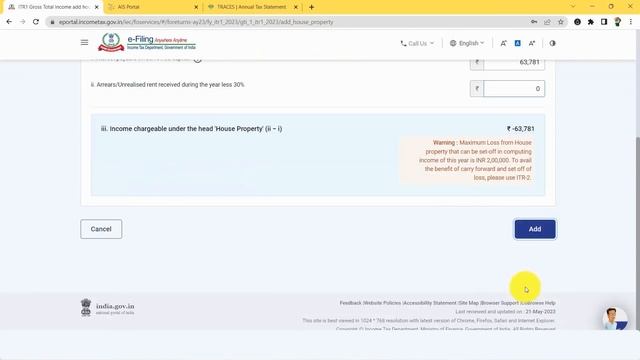Click the rupee symbol beside Arrears field
640x360 pixels.
click(x=477, y=89)
